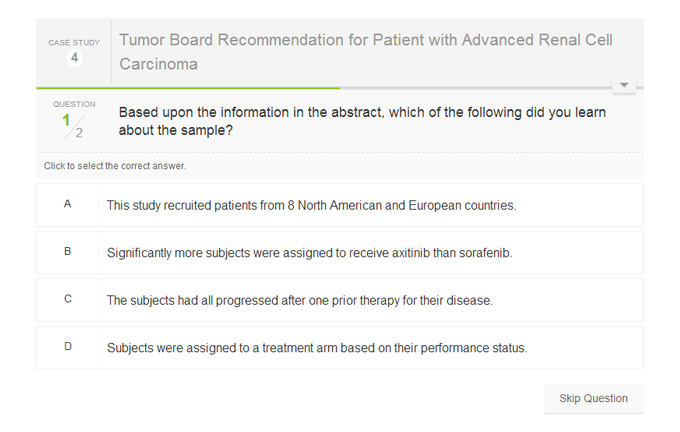Image resolution: width=680 pixels, height=432 pixels.
Task: Select answer letter C
Action: 68,299
